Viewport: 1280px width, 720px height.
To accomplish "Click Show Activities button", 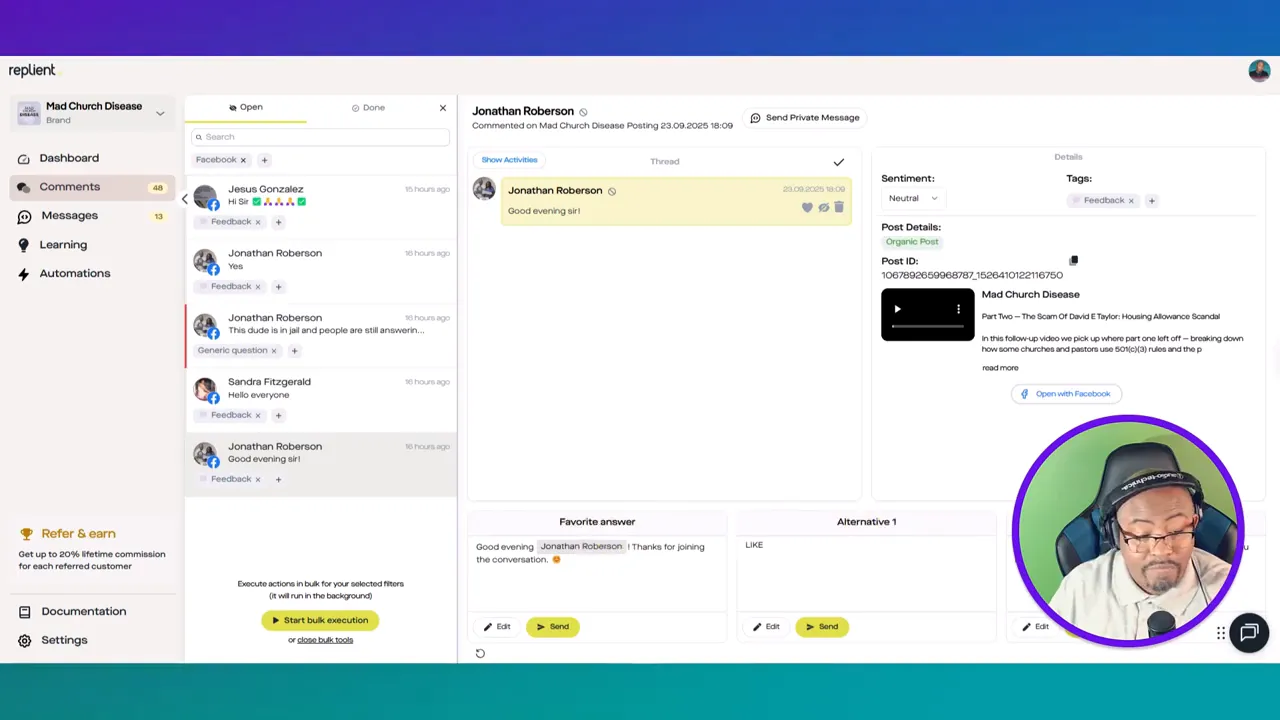I will [509, 160].
